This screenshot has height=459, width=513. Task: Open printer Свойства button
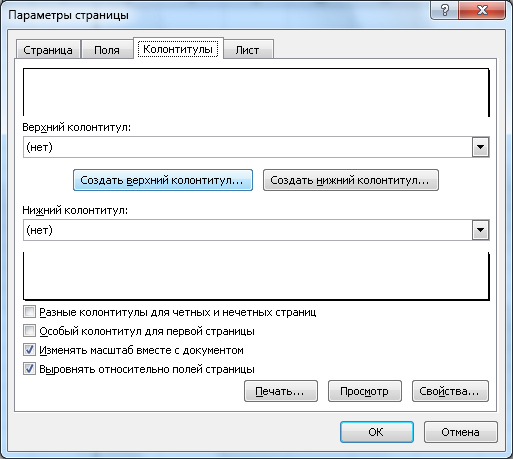(450, 391)
